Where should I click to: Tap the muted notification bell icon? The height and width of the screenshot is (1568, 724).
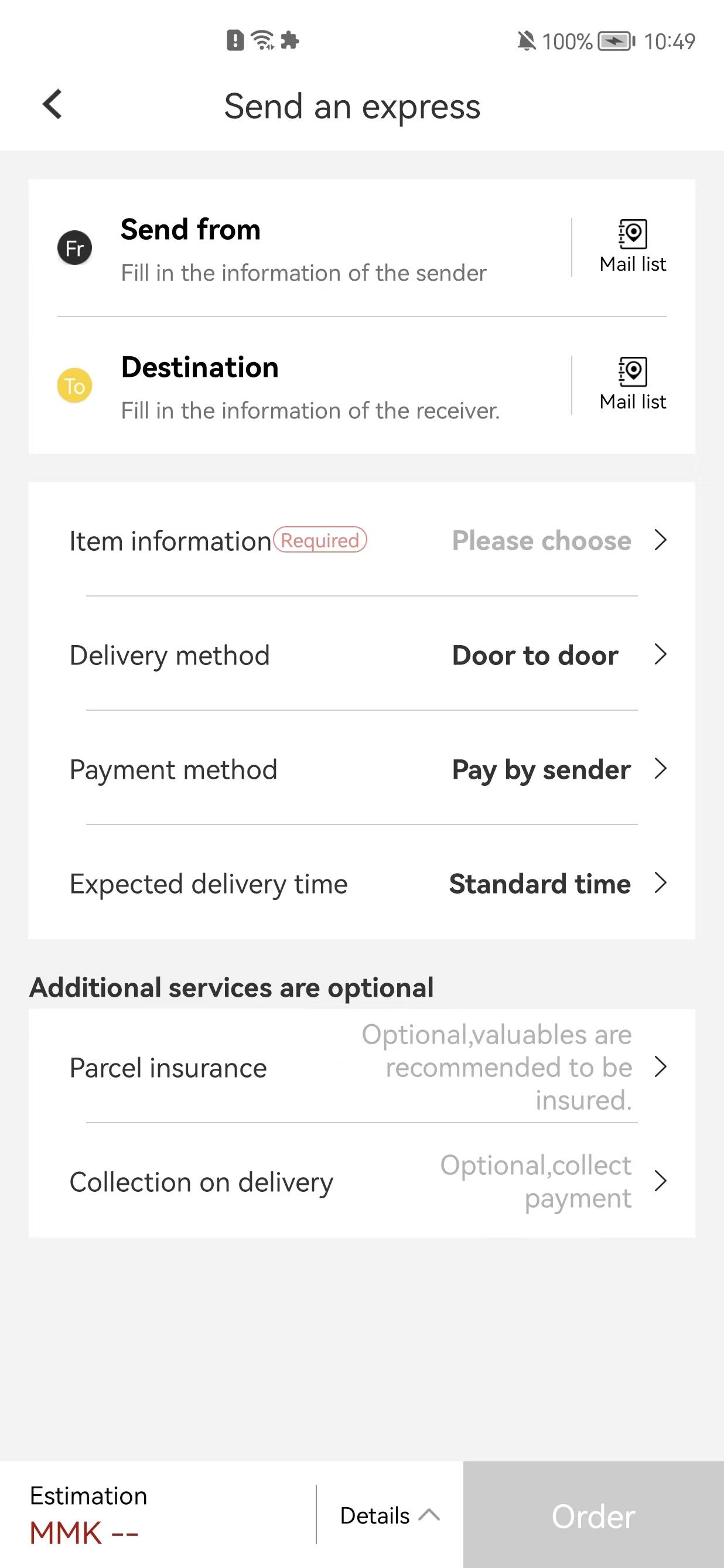(x=526, y=41)
